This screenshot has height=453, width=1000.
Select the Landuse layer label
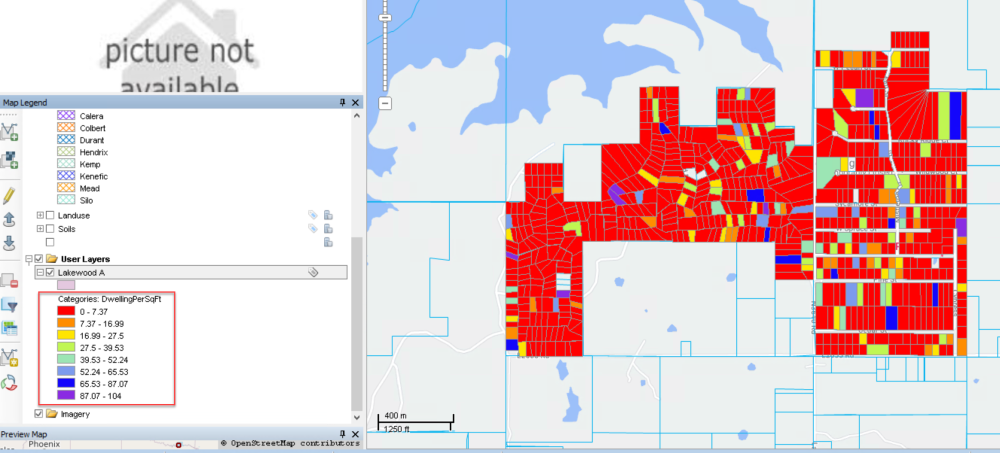(x=72, y=216)
